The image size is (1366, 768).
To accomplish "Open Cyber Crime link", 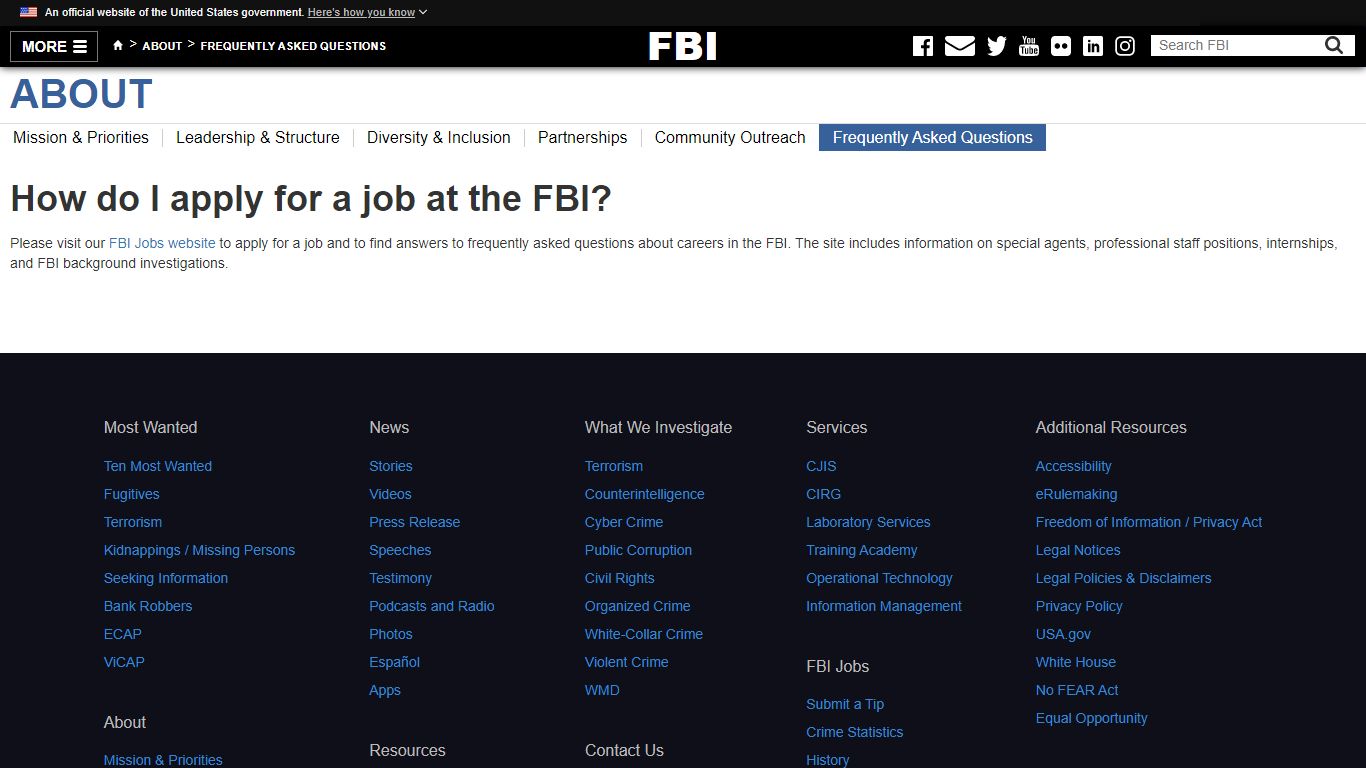I will coord(624,522).
